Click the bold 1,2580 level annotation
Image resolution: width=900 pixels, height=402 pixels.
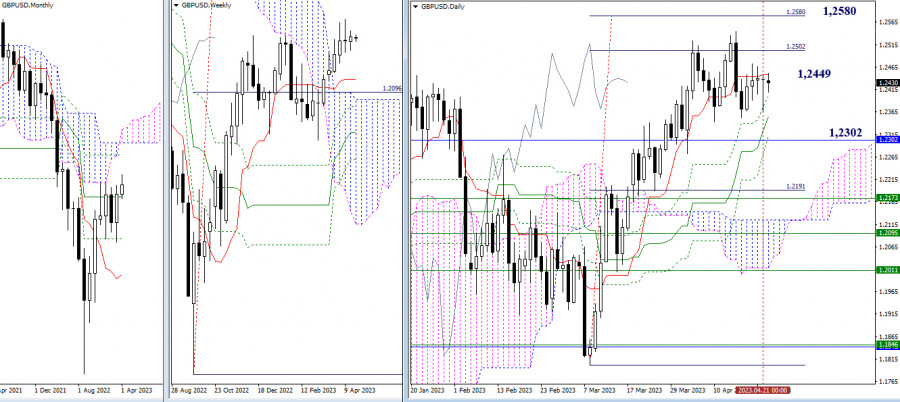pyautogui.click(x=840, y=11)
